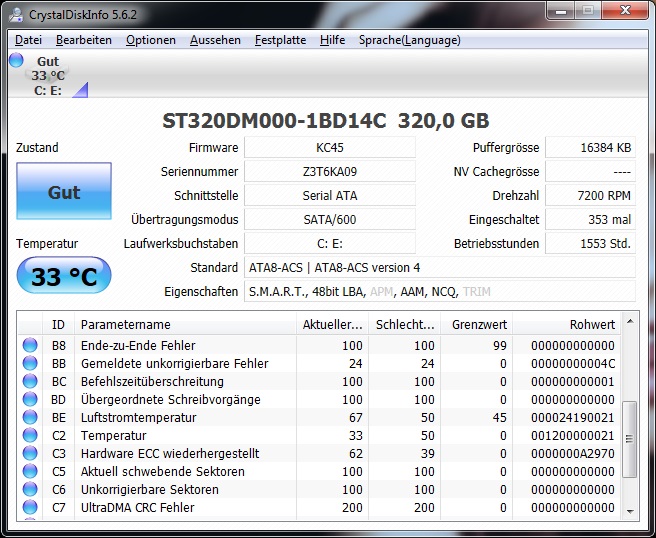Click the Seriennummer field Z3T6KA09
Viewport: 656px width, 538px height.
330,172
